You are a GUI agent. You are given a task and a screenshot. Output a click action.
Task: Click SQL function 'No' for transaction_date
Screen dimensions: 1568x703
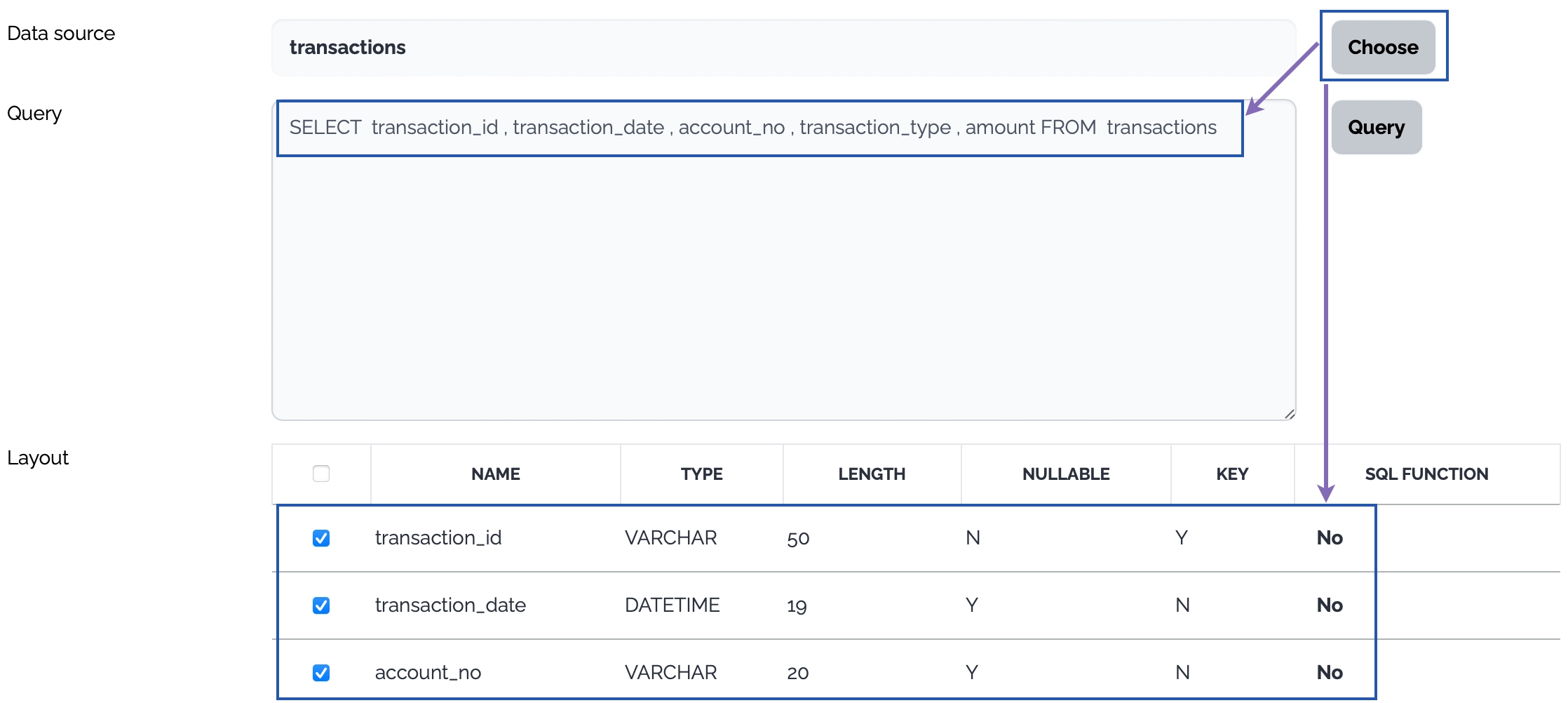[x=1329, y=605]
